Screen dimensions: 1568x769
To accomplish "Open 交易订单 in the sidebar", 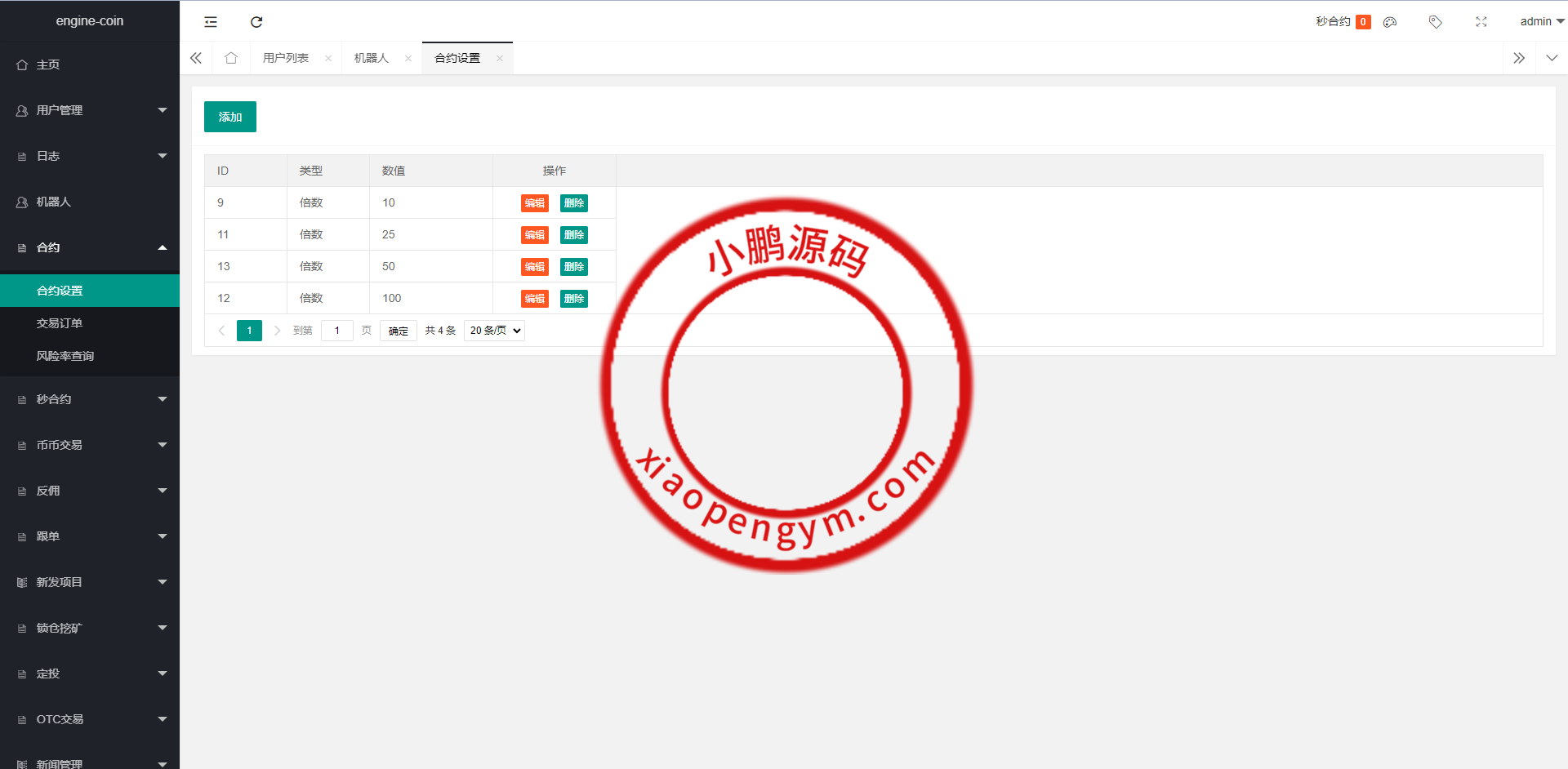I will [x=60, y=323].
